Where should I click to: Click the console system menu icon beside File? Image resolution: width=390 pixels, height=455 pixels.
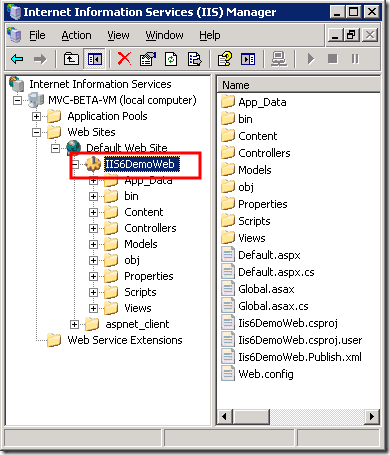point(14,35)
